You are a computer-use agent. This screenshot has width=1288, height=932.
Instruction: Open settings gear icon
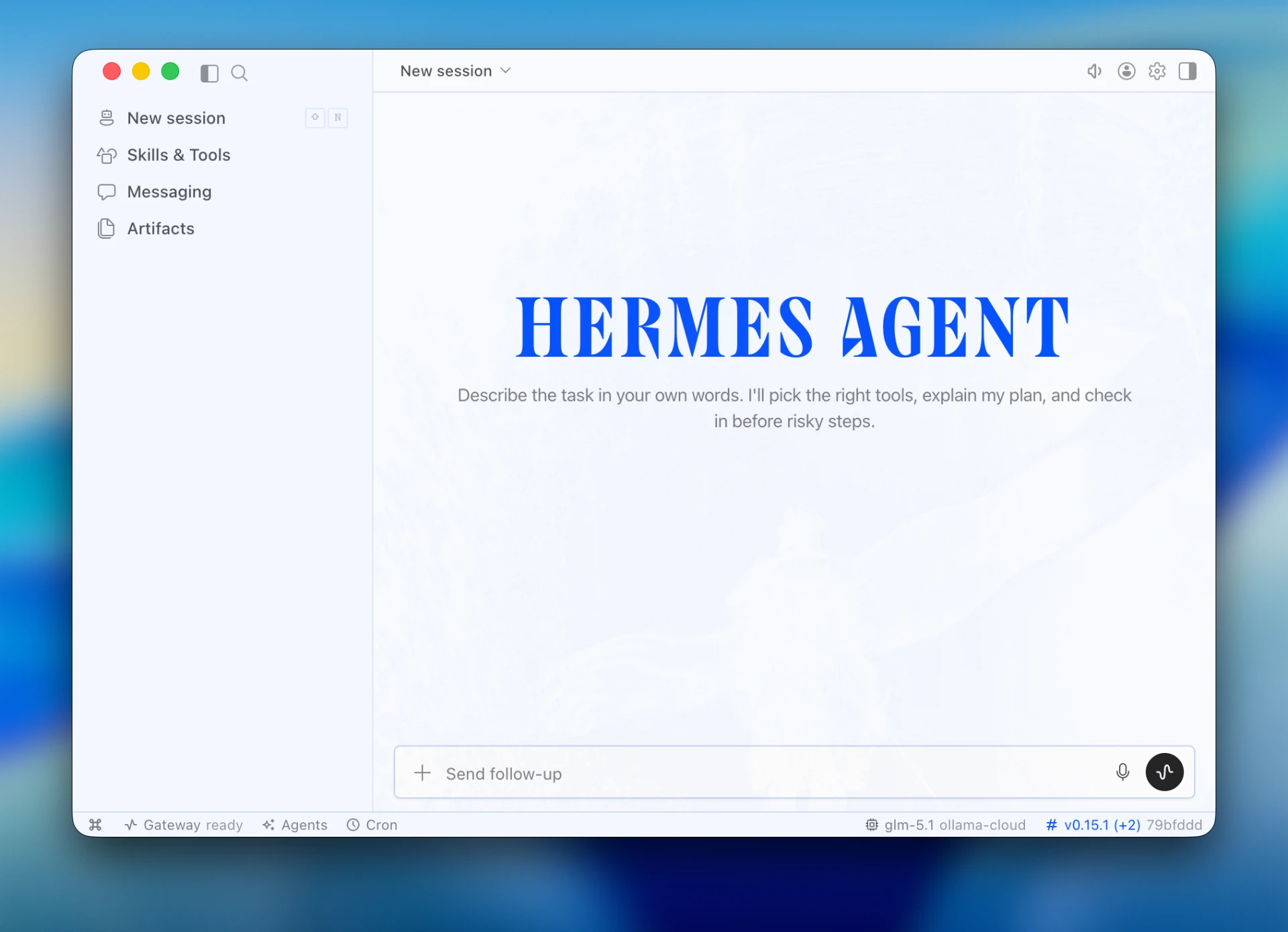(x=1157, y=71)
